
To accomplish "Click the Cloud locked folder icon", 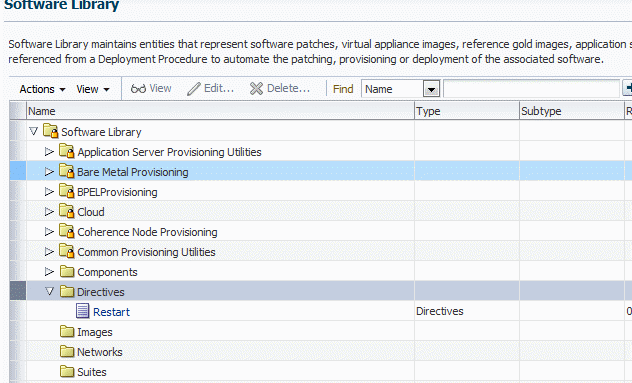I will (67, 211).
